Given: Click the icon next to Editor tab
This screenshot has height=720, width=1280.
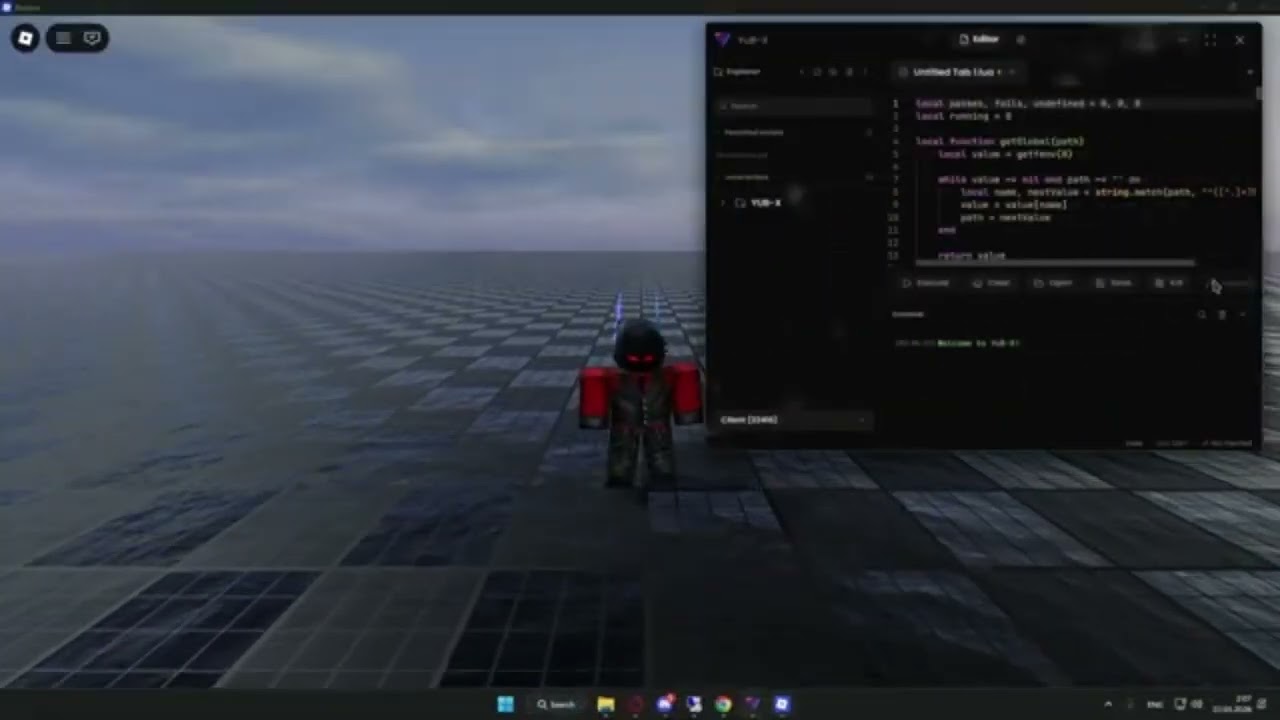Looking at the screenshot, I should coord(1021,39).
